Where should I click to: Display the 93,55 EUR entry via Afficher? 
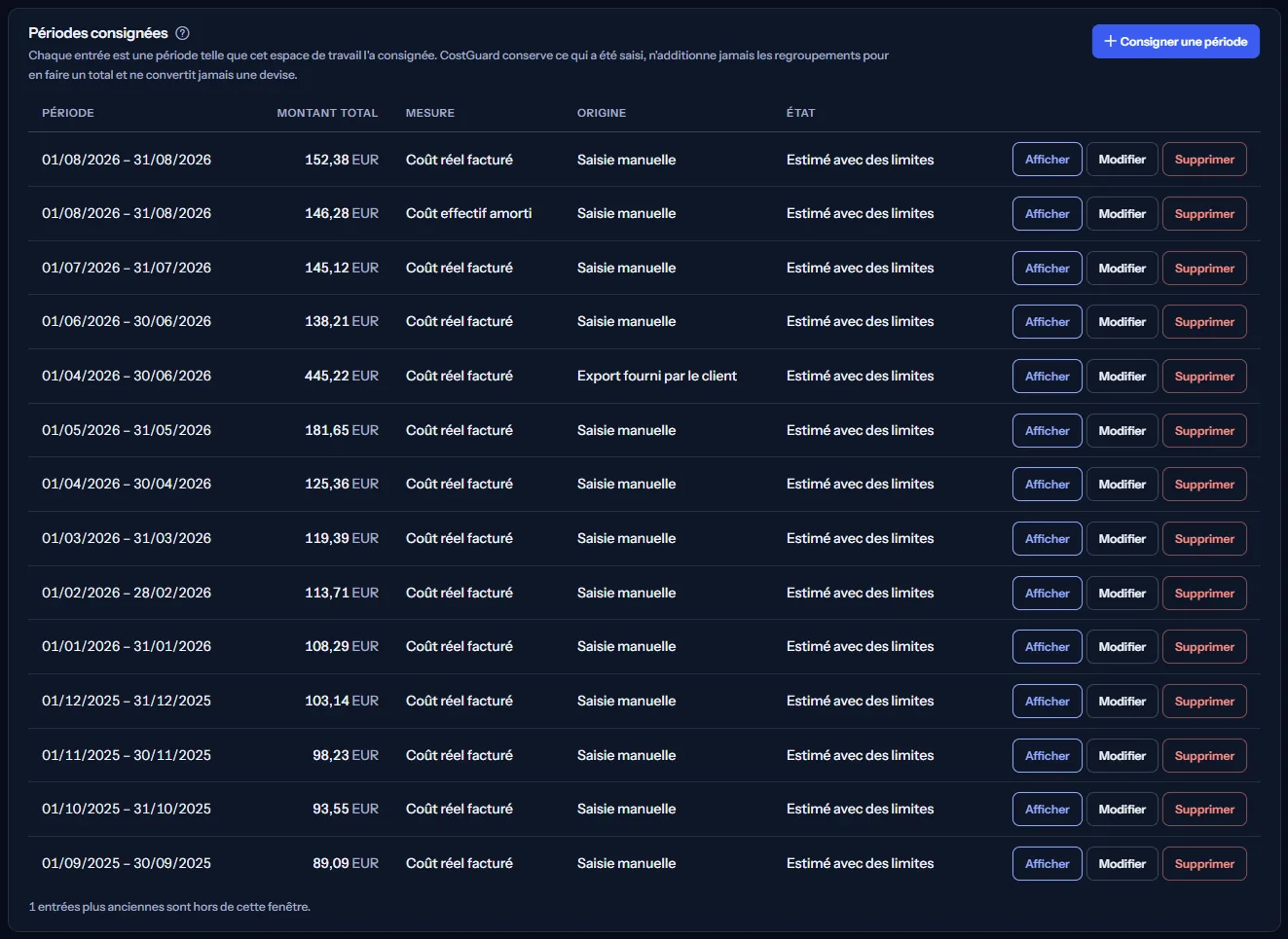click(x=1047, y=810)
